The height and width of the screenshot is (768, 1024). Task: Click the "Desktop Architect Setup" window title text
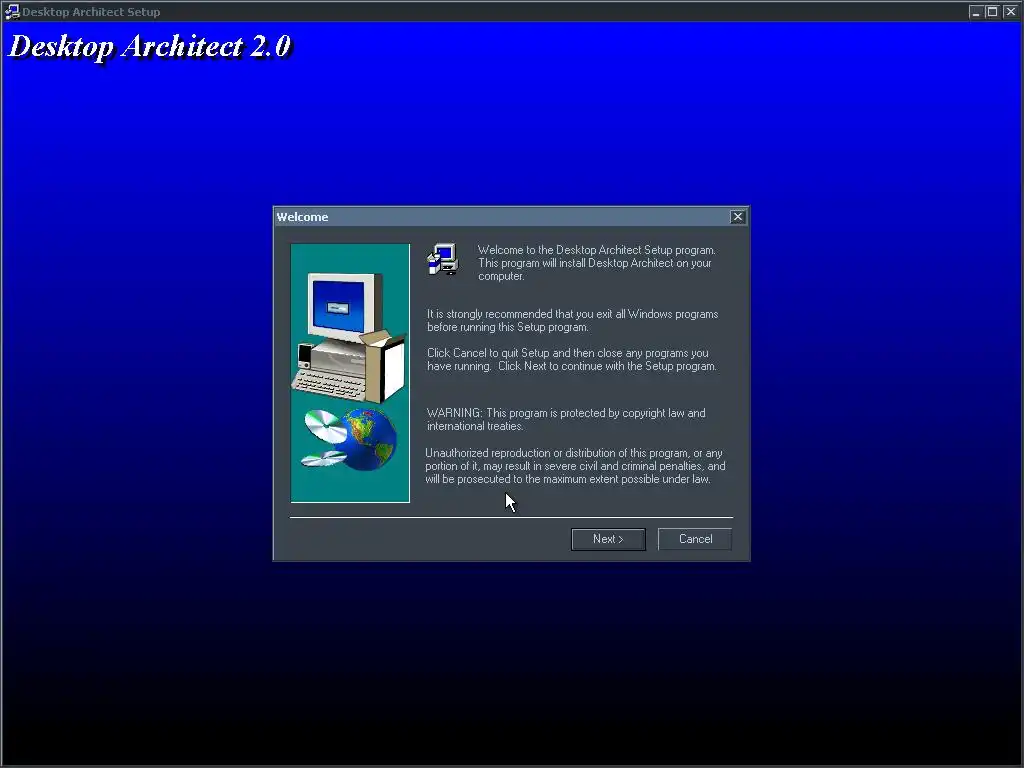(91, 12)
